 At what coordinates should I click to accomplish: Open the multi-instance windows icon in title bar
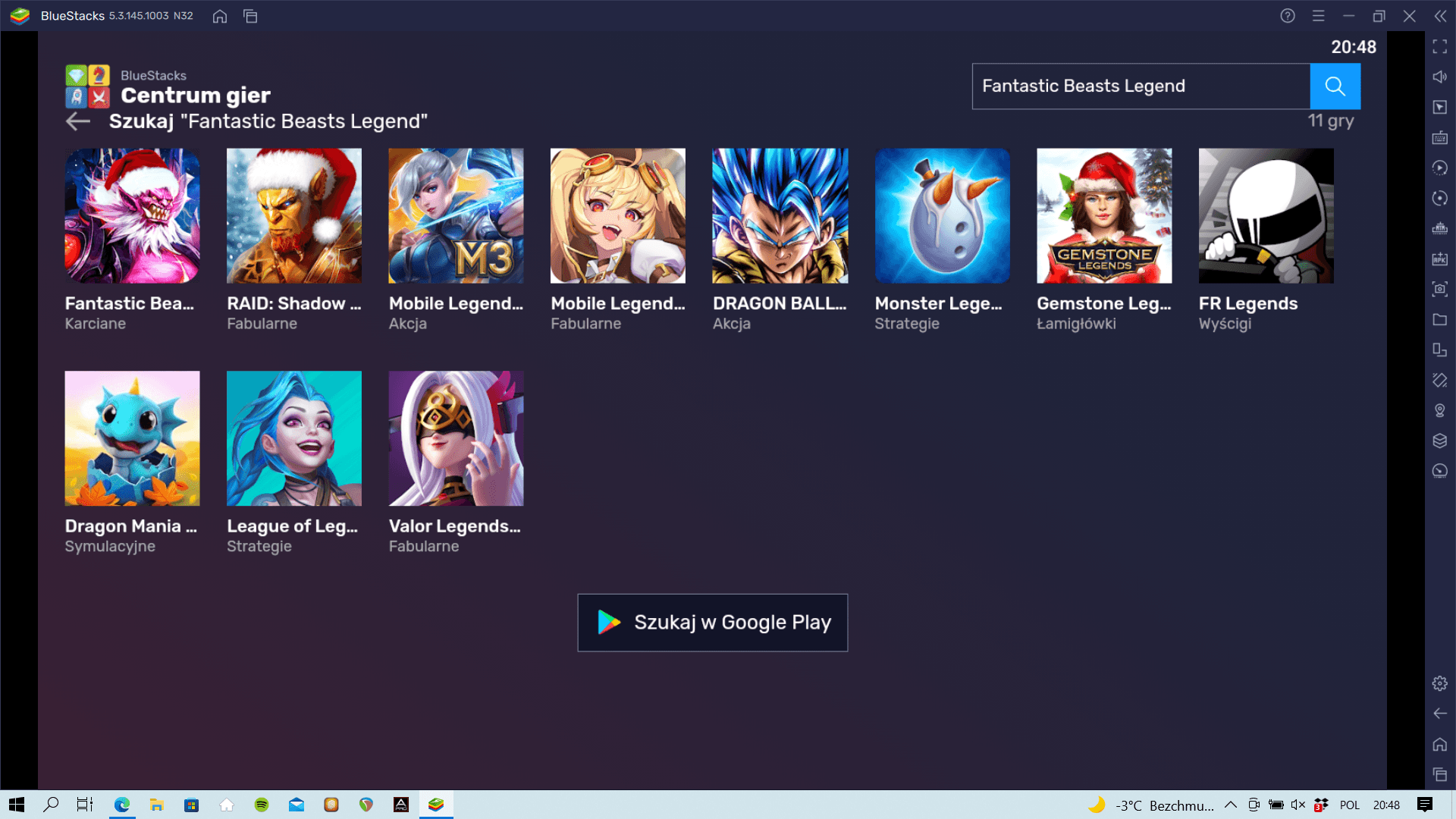(x=250, y=16)
